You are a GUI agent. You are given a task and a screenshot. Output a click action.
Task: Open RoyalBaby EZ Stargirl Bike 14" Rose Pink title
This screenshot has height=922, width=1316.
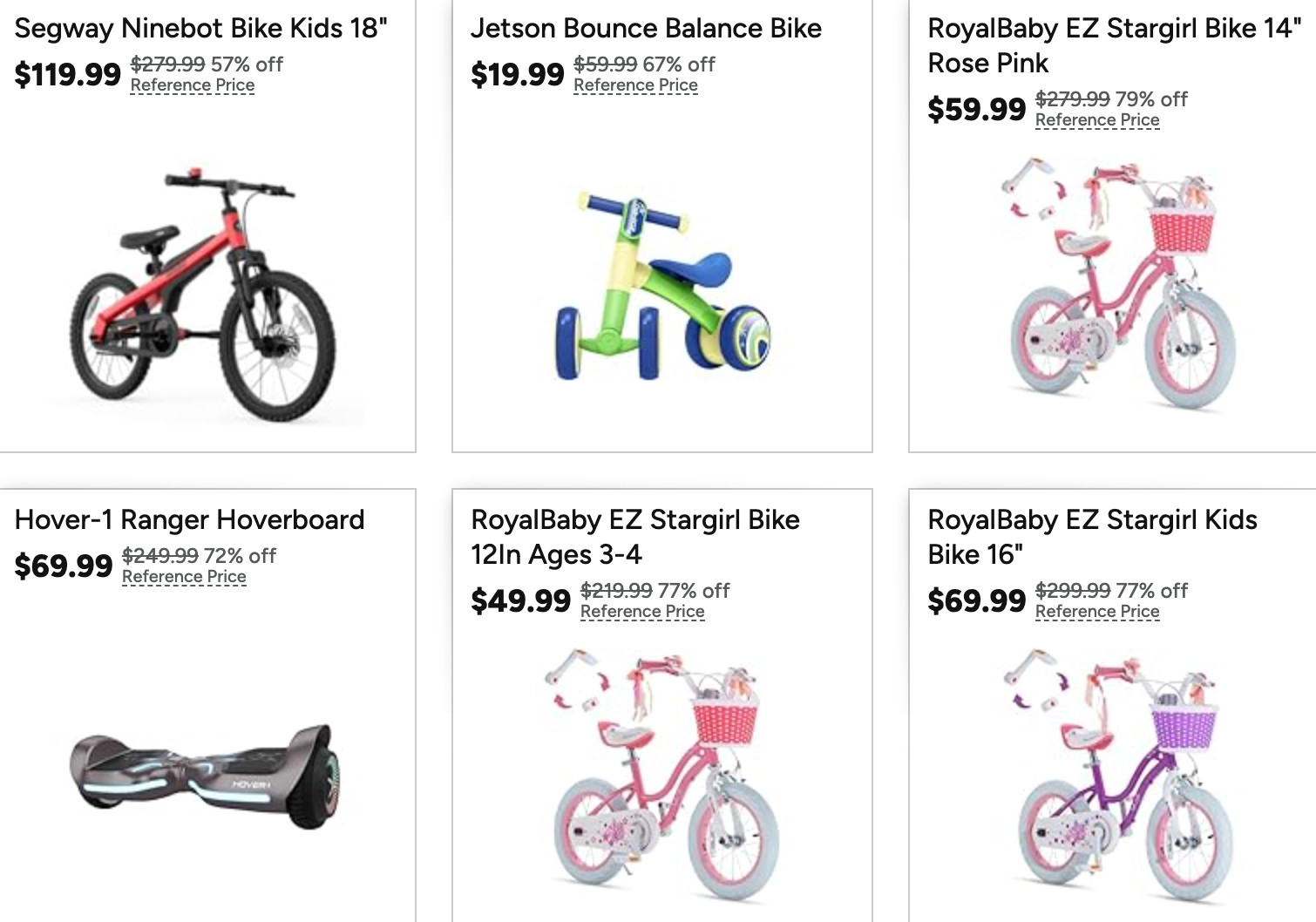[1113, 45]
